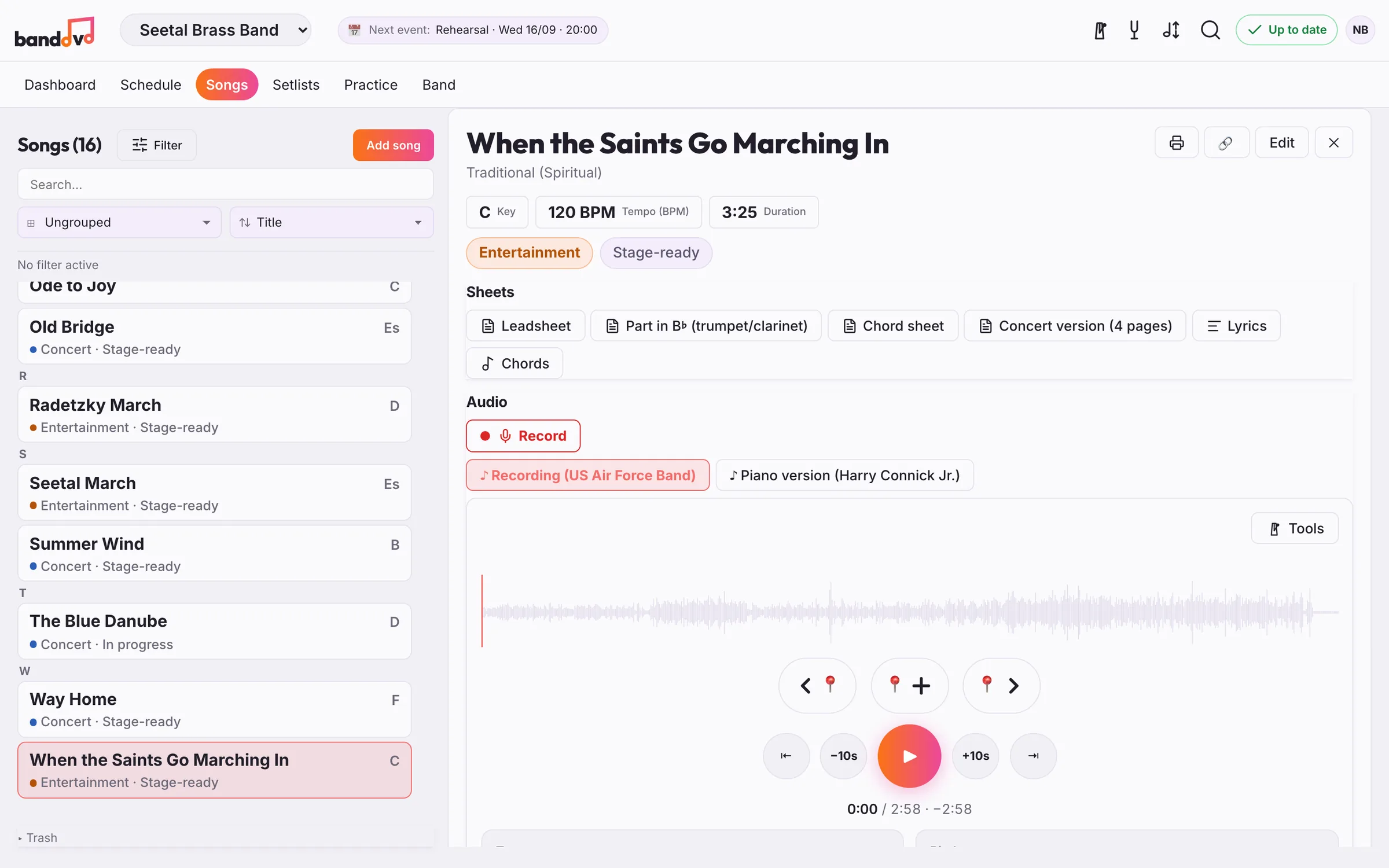The width and height of the screenshot is (1389, 868).
Task: Skip to start of the track
Action: [786, 756]
